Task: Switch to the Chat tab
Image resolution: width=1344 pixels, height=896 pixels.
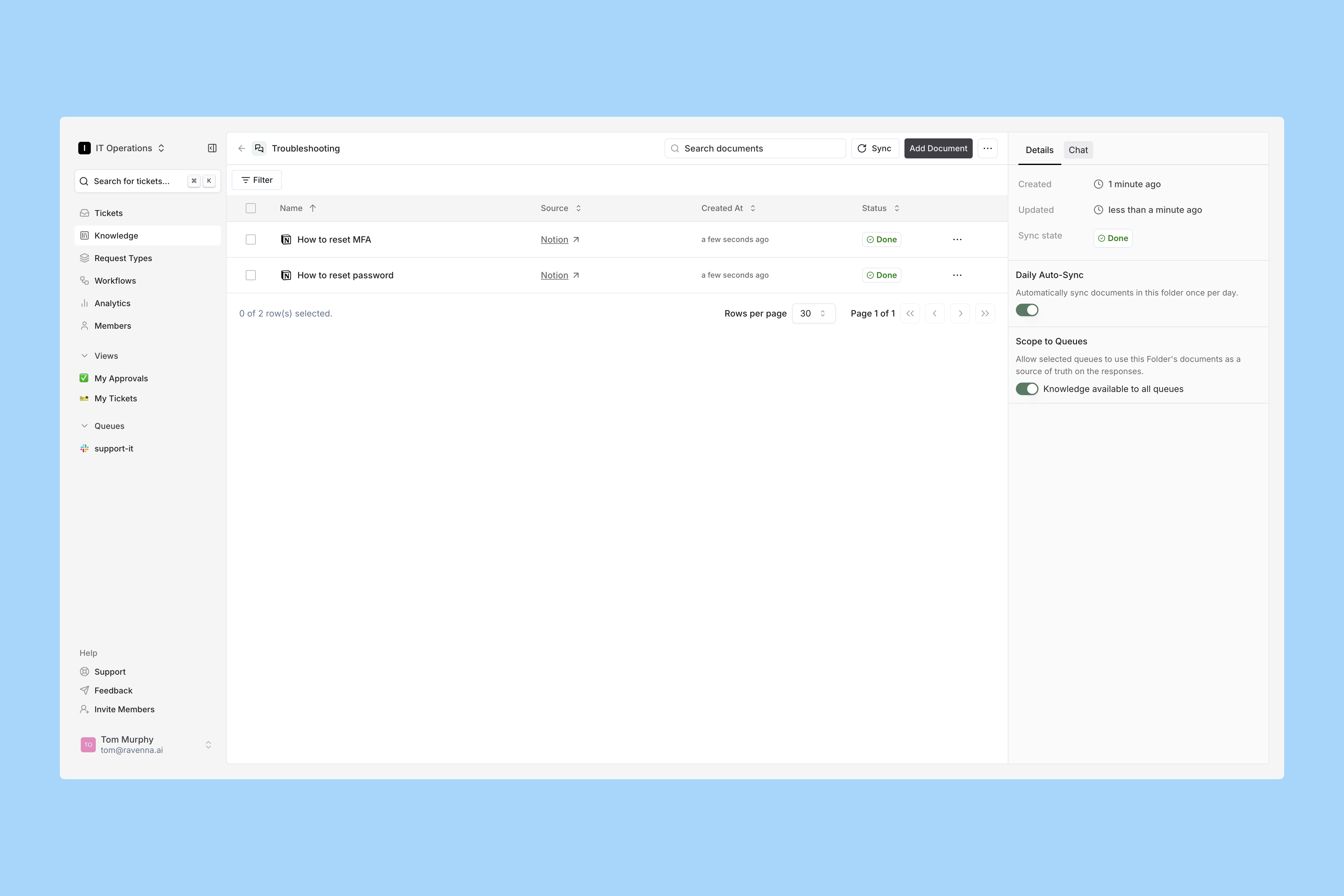Action: click(x=1078, y=150)
